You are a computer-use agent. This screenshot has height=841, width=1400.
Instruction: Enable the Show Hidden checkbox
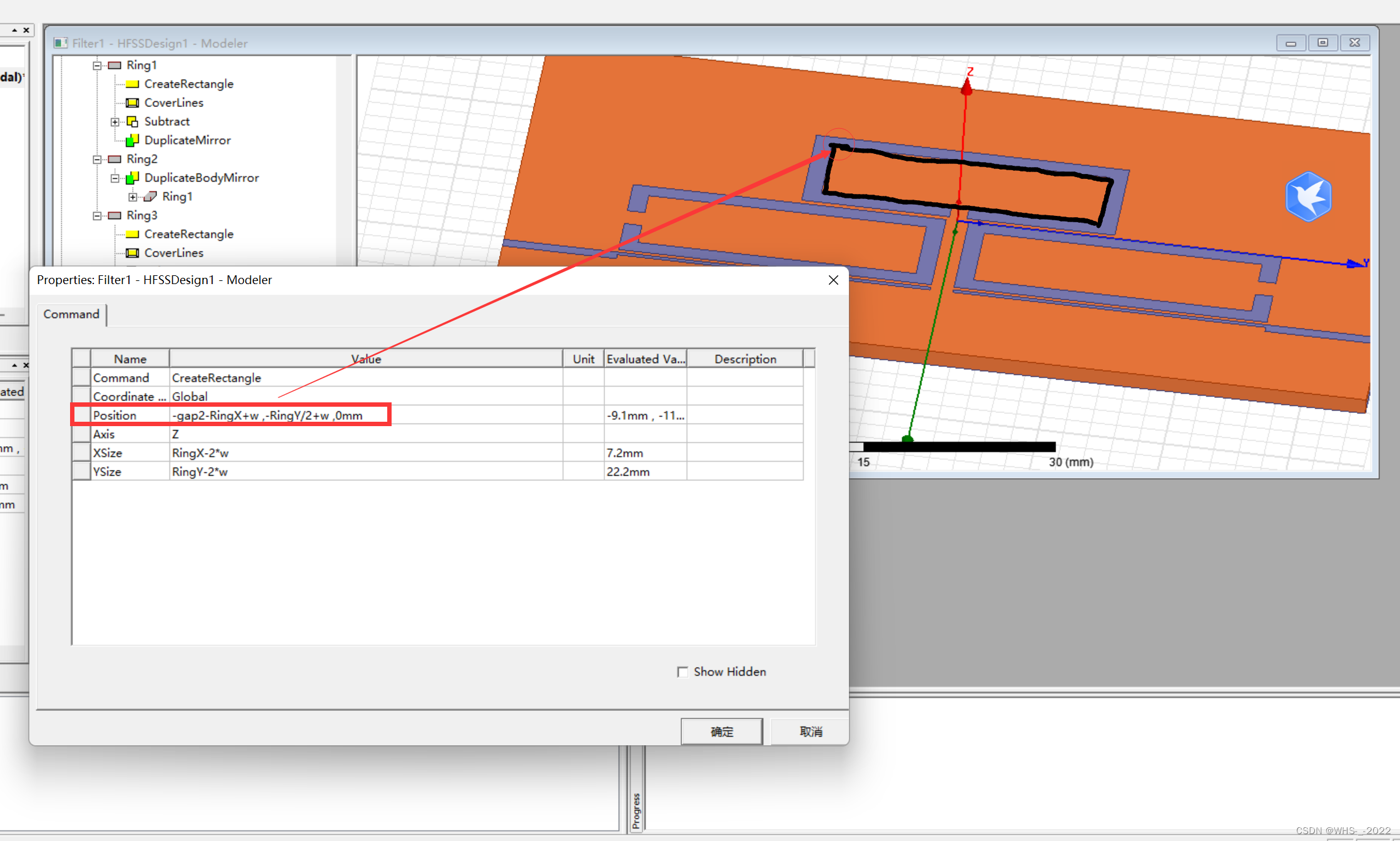(x=682, y=671)
